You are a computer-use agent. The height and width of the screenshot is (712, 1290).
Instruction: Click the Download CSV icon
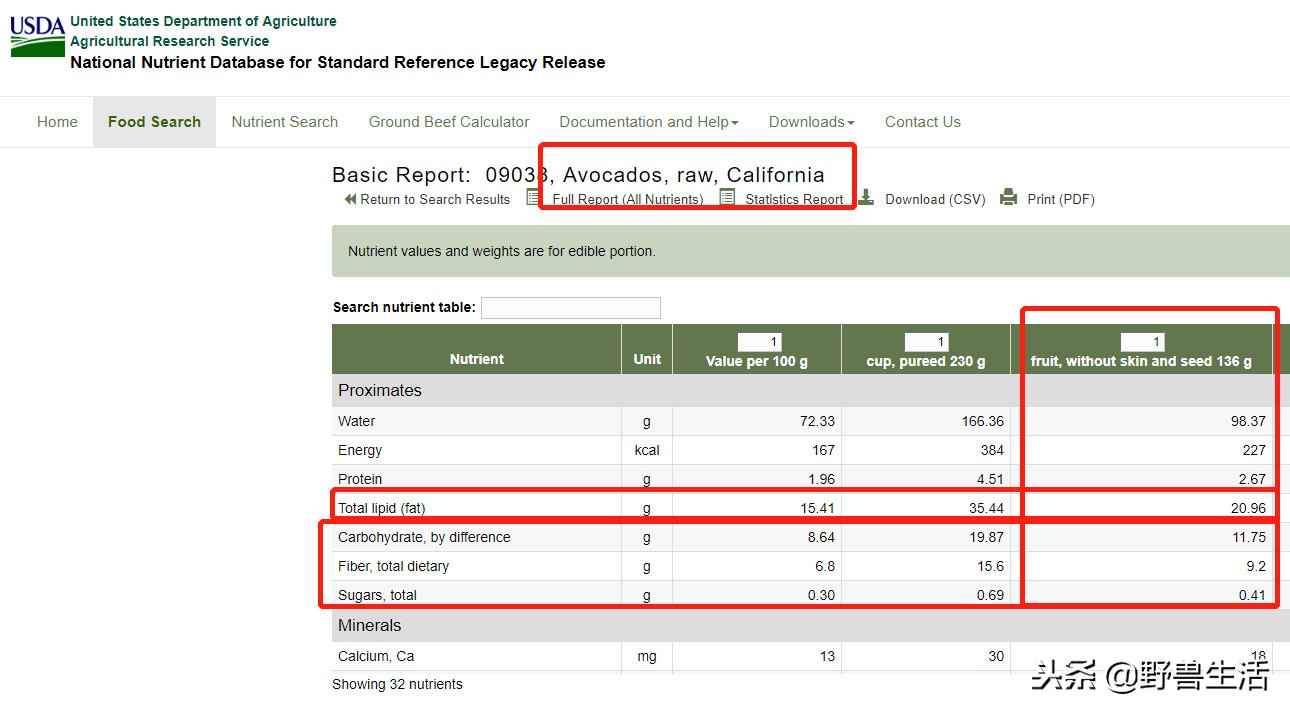click(x=866, y=197)
